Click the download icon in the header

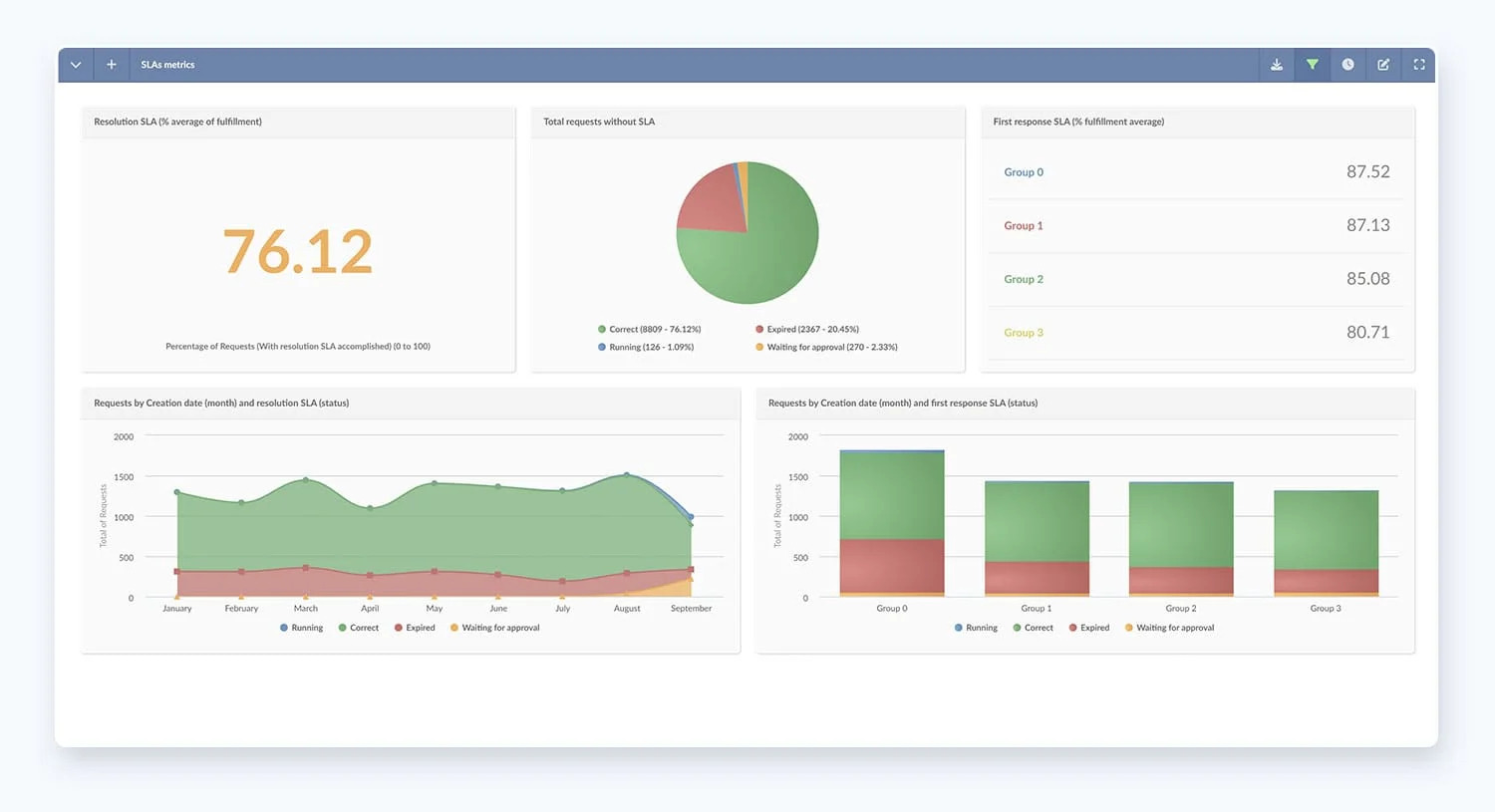tap(1276, 65)
